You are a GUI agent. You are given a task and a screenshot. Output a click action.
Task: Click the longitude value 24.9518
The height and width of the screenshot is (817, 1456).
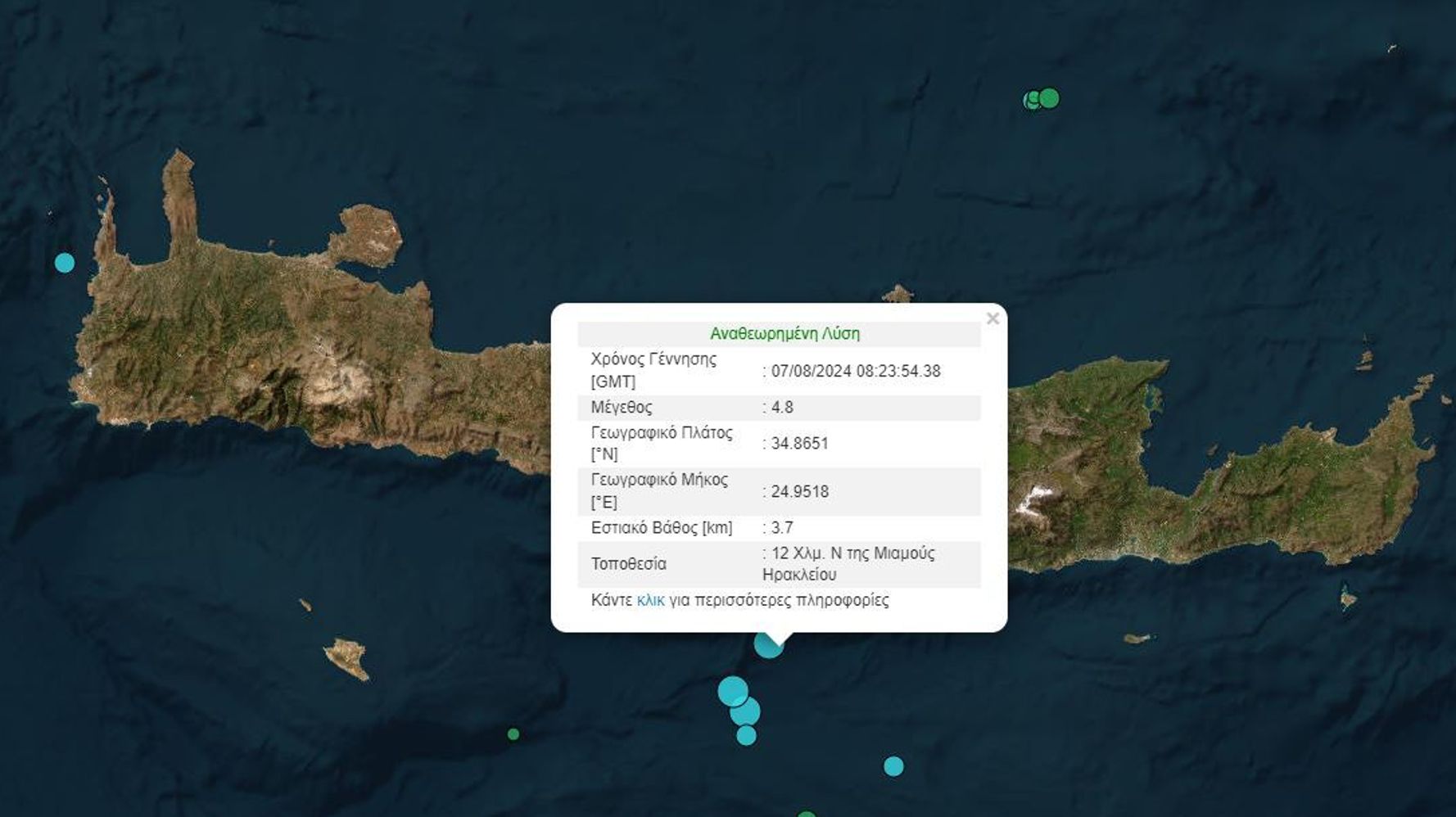click(799, 491)
